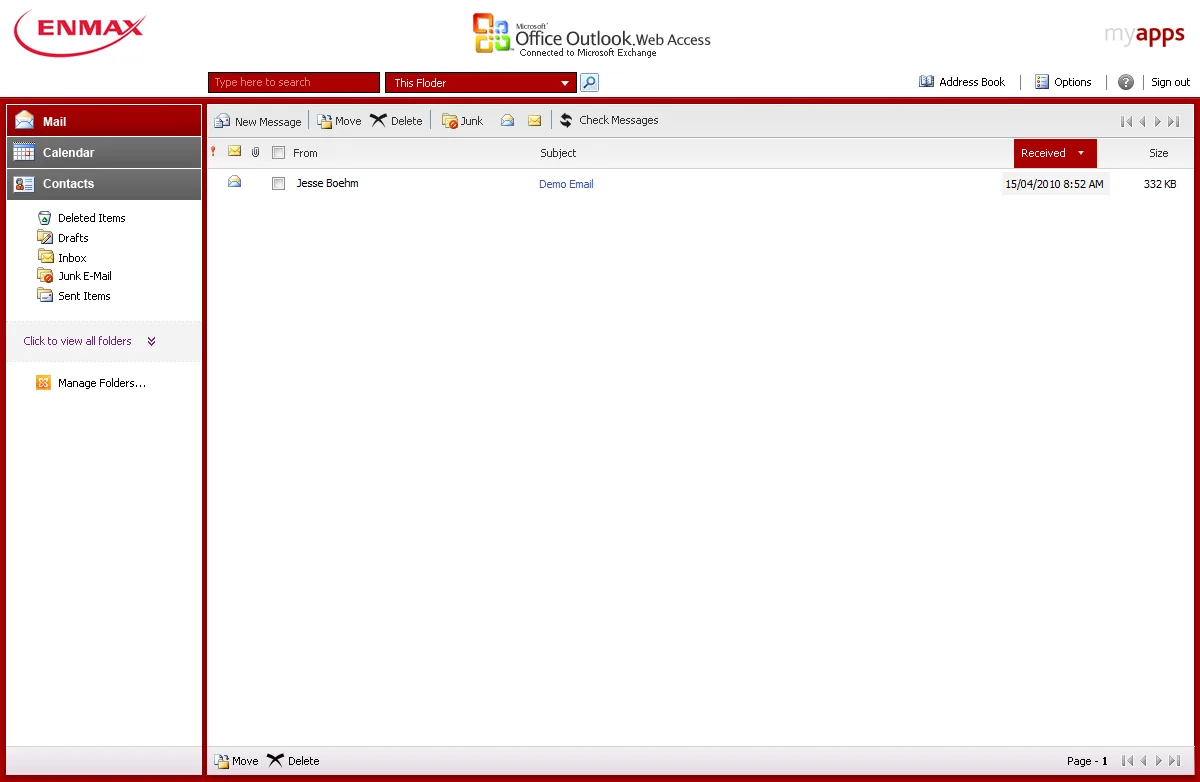The image size is (1200, 782).
Task: Click the Help question mark icon
Action: 1126,82
